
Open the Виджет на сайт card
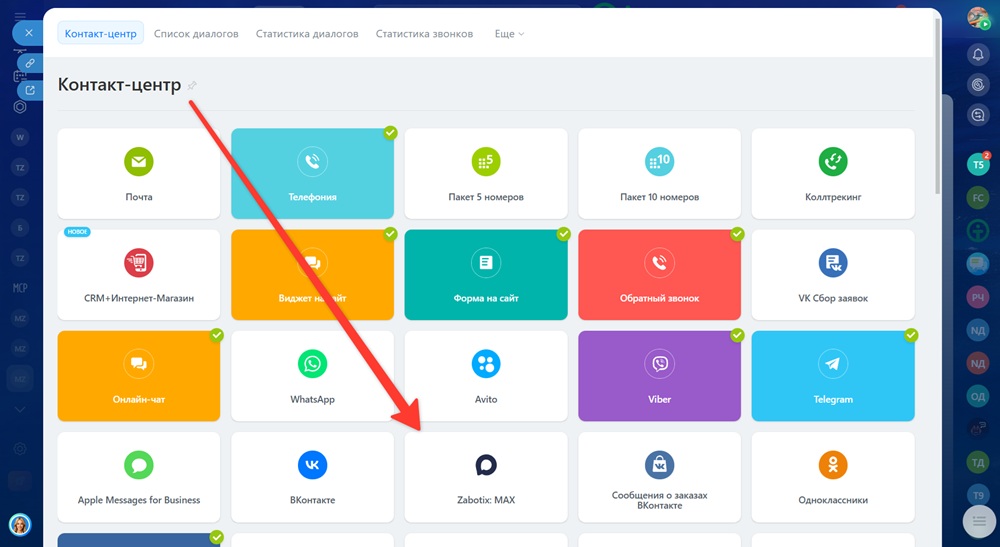tap(312, 275)
